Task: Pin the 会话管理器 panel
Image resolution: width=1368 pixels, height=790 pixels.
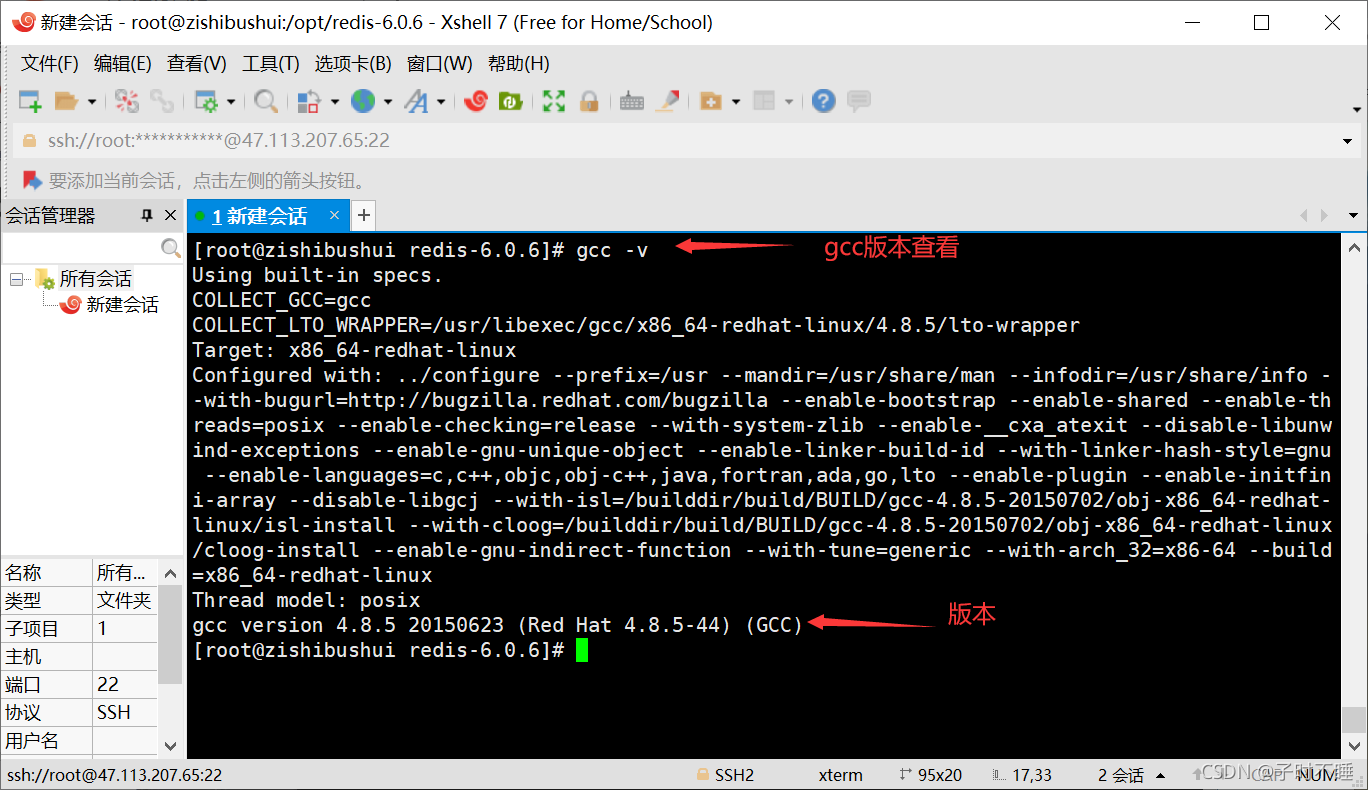Action: coord(147,215)
